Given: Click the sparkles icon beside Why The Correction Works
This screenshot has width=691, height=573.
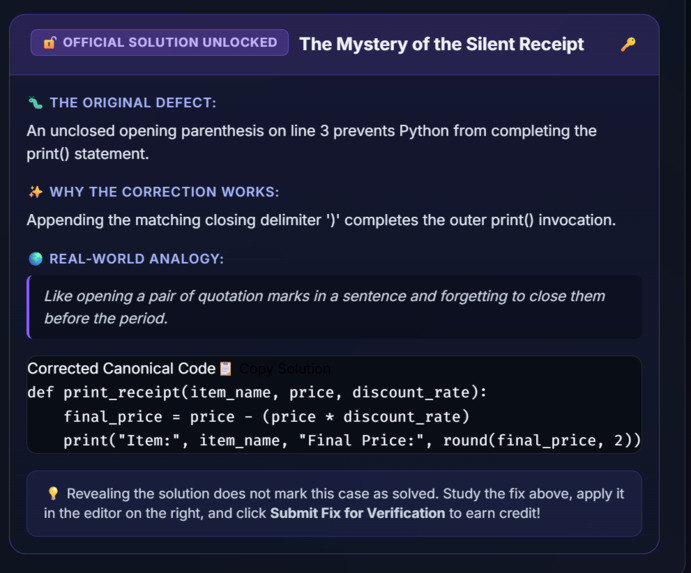Looking at the screenshot, I should click(x=35, y=192).
